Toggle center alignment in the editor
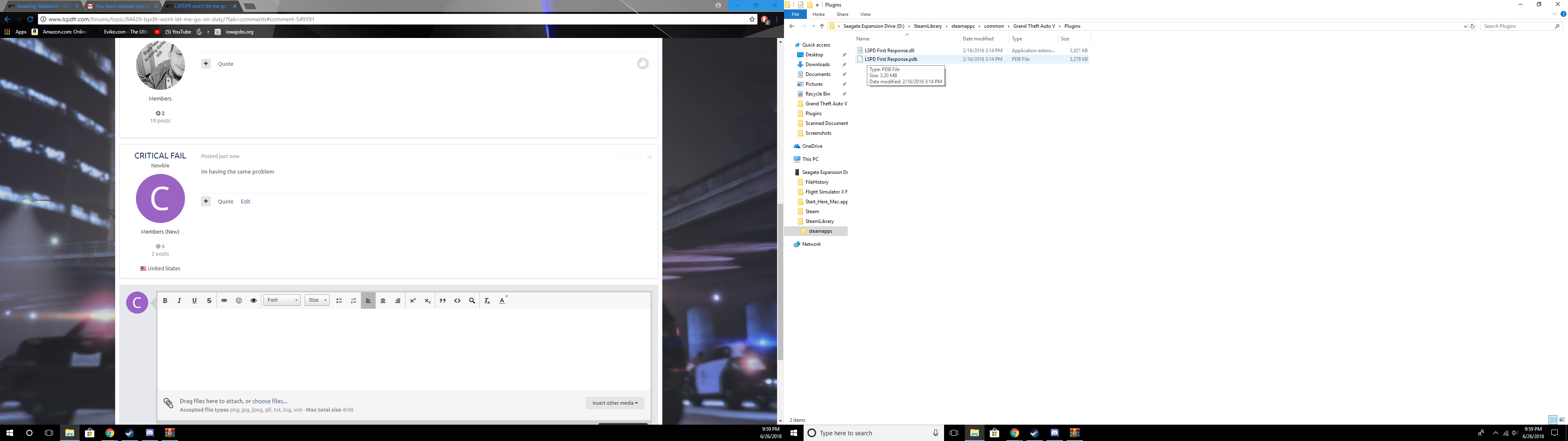 coord(383,300)
